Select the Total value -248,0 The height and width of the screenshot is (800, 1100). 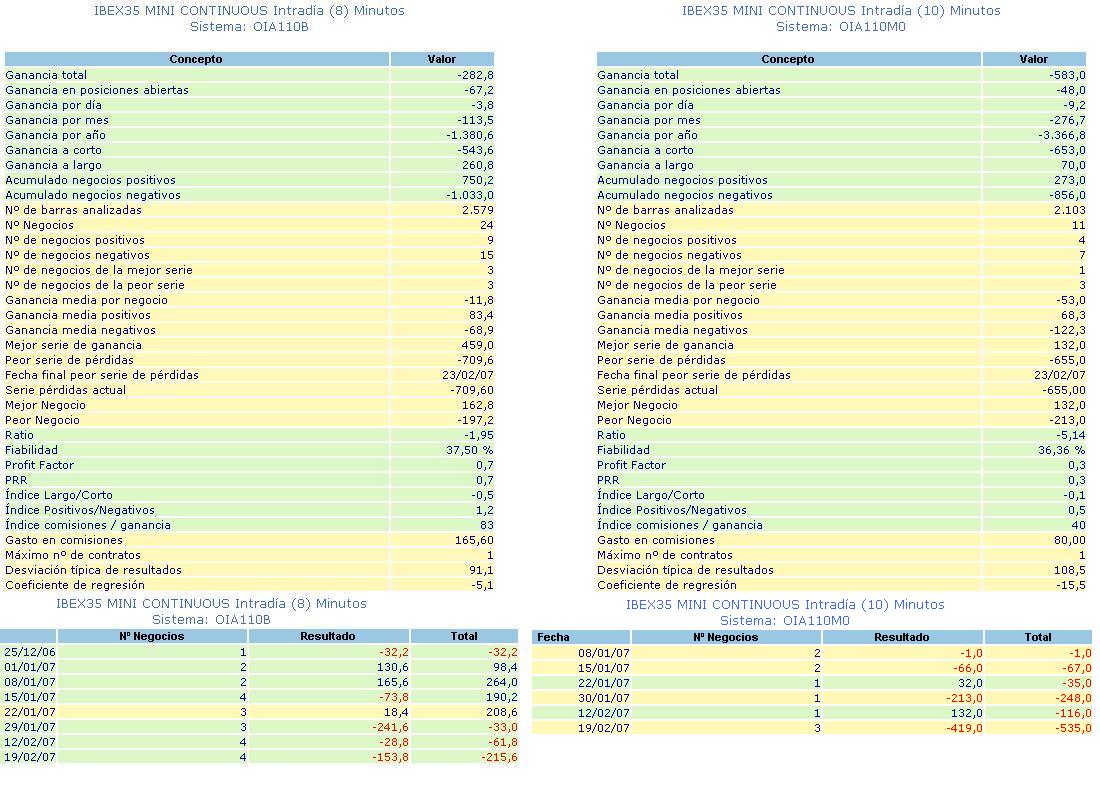point(1073,698)
